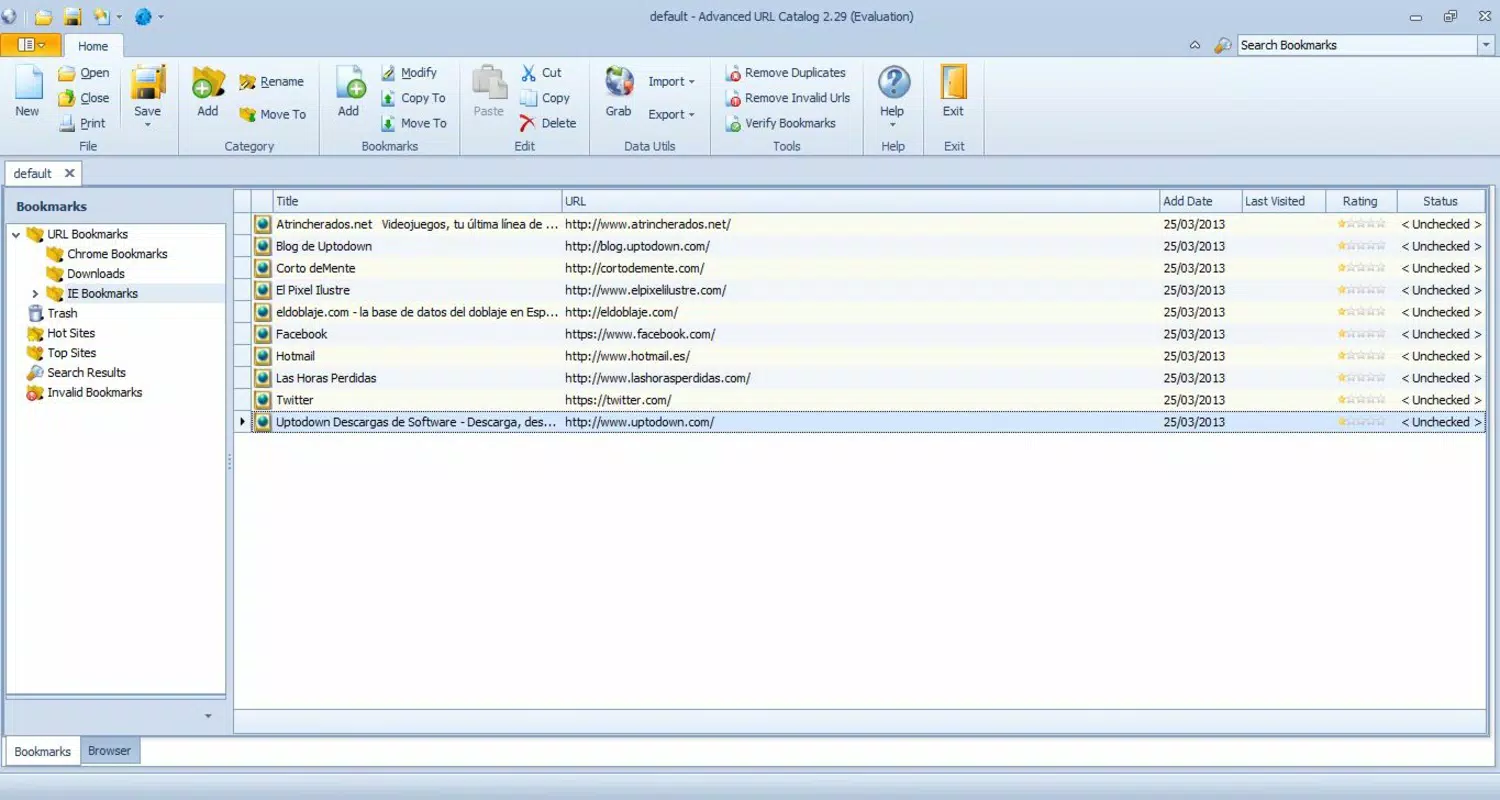
Task: Add a new bookmark
Action: (x=348, y=92)
